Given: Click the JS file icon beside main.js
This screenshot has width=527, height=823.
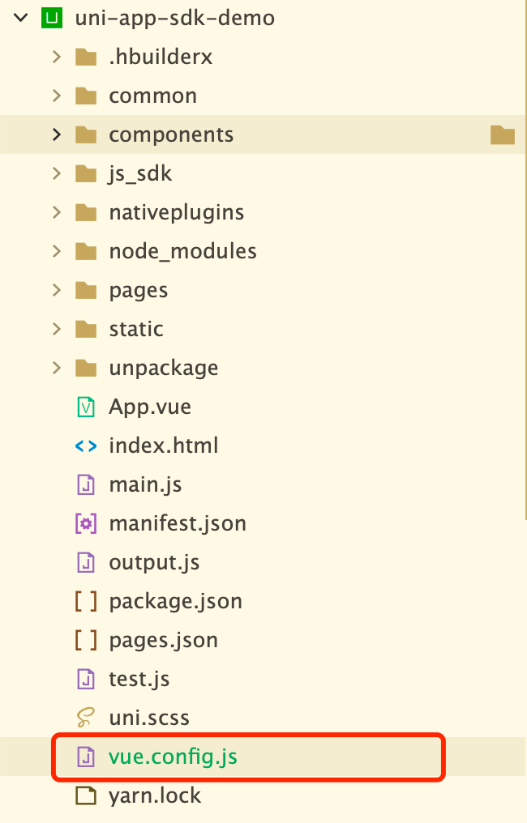Looking at the screenshot, I should [86, 485].
